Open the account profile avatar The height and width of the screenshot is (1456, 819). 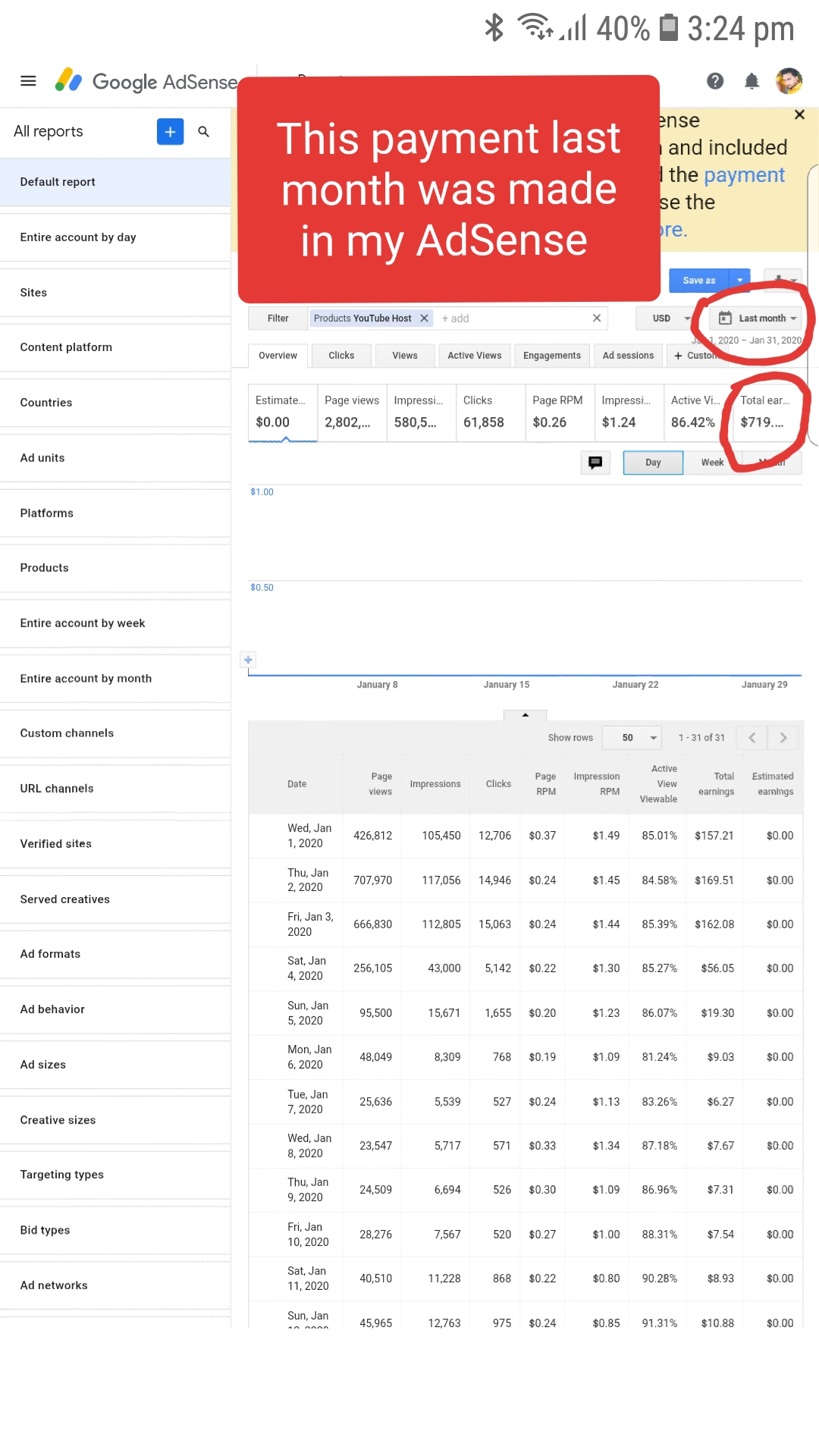789,81
